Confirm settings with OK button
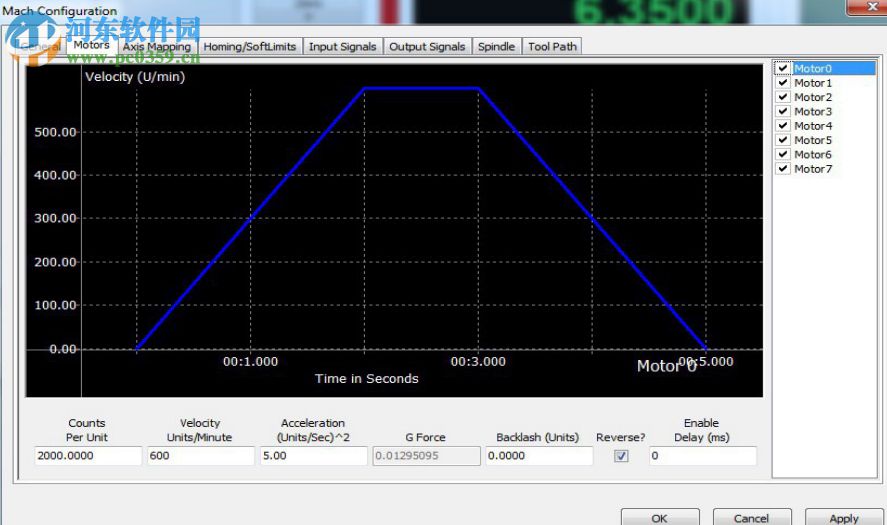This screenshot has width=887, height=525. tap(660, 517)
